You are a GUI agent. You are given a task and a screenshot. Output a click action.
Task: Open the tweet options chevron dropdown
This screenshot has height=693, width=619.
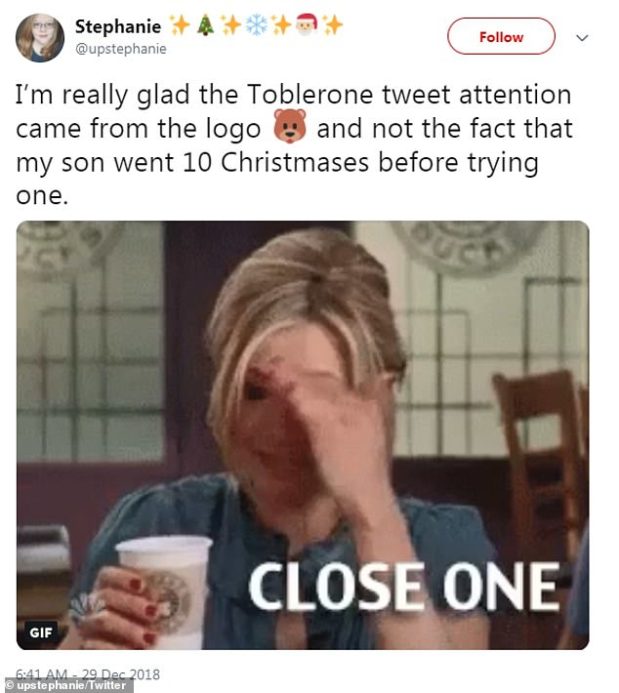[582, 38]
